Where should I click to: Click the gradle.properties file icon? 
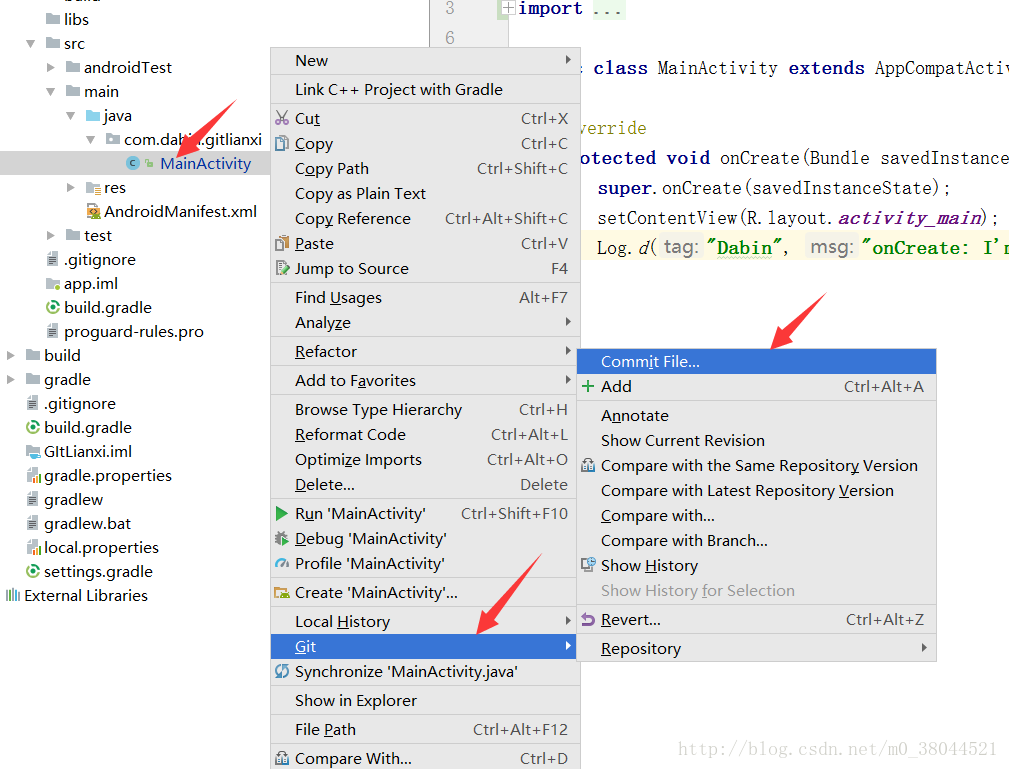tap(33, 475)
